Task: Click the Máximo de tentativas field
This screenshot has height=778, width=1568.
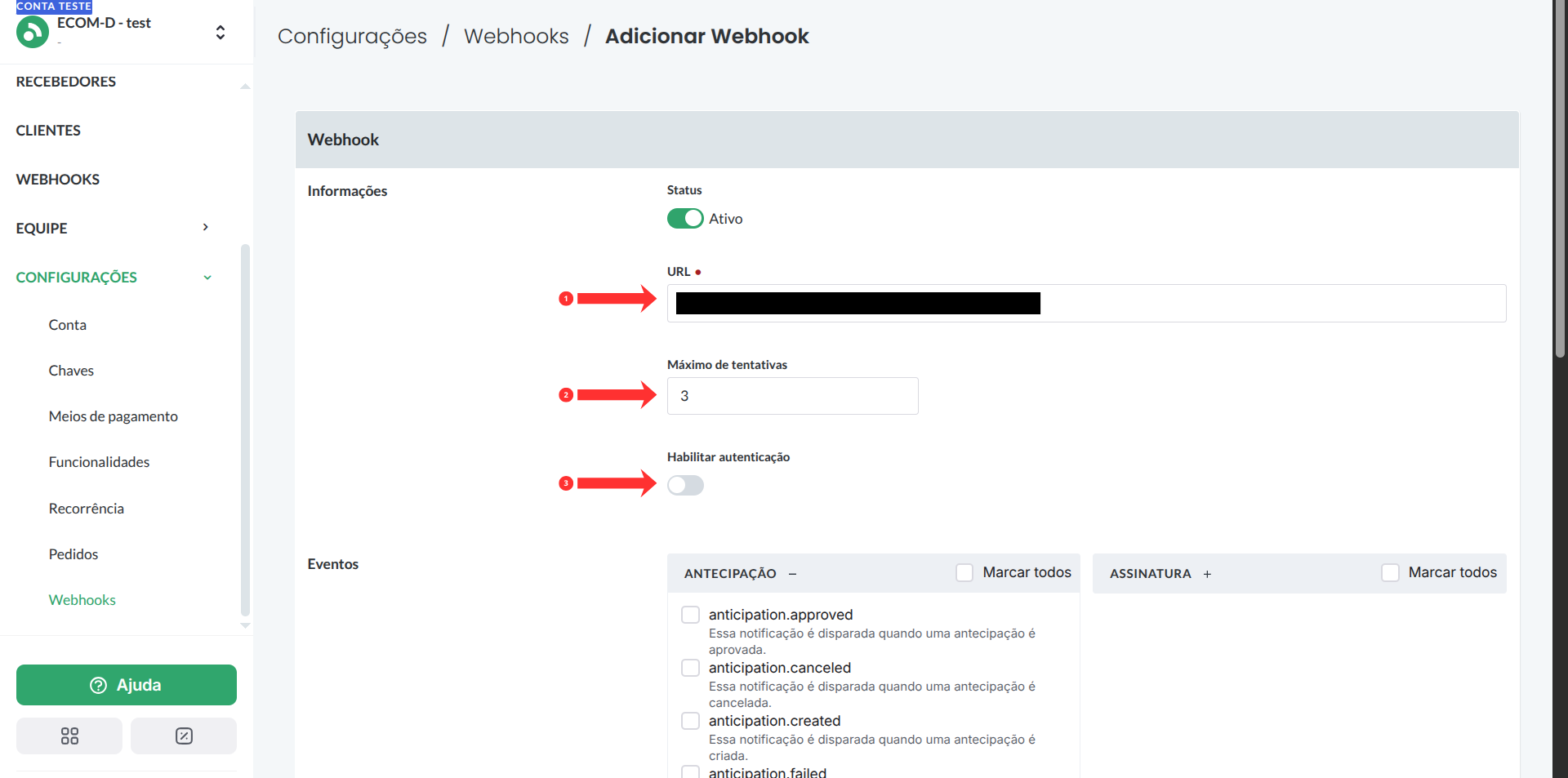Action: point(792,396)
